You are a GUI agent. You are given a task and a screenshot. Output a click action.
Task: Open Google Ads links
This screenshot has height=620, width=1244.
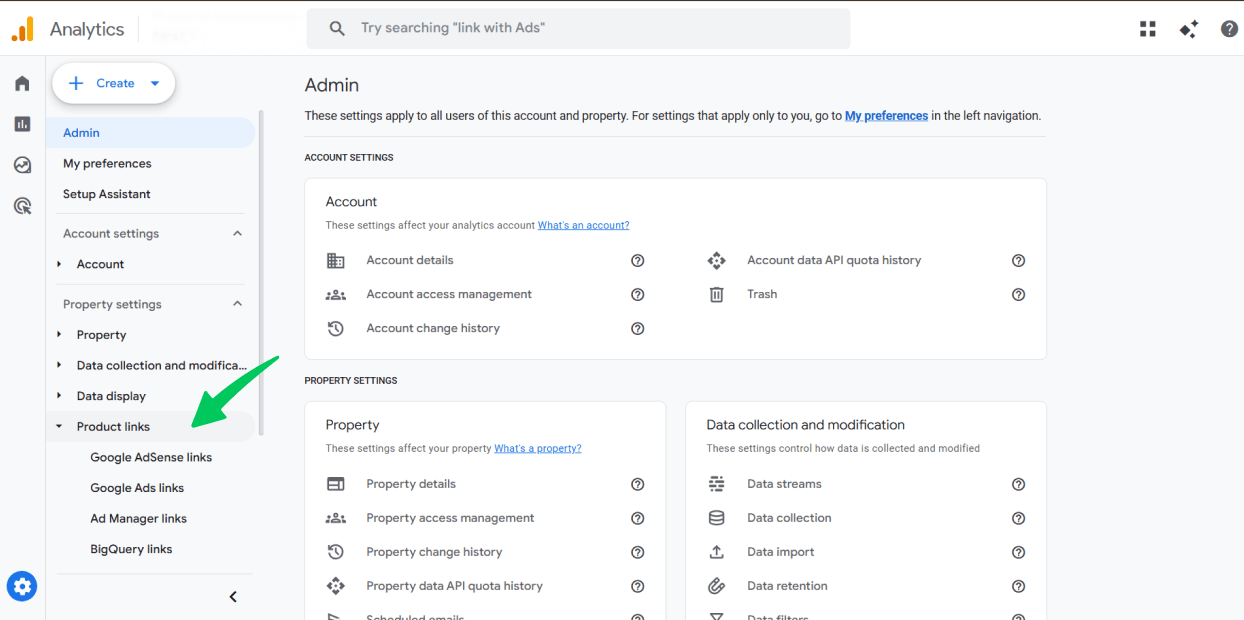pos(137,488)
